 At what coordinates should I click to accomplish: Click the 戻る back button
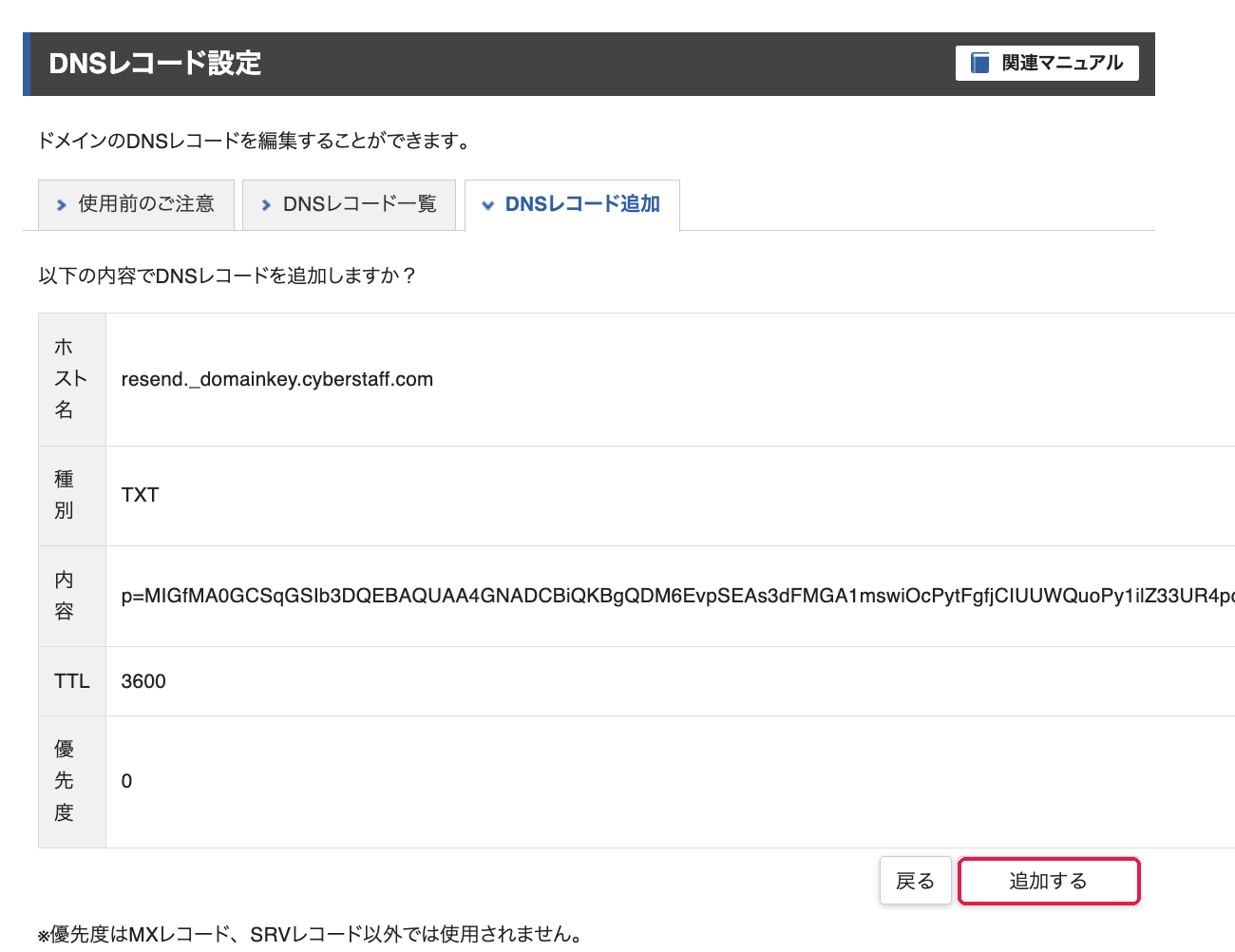click(x=916, y=881)
